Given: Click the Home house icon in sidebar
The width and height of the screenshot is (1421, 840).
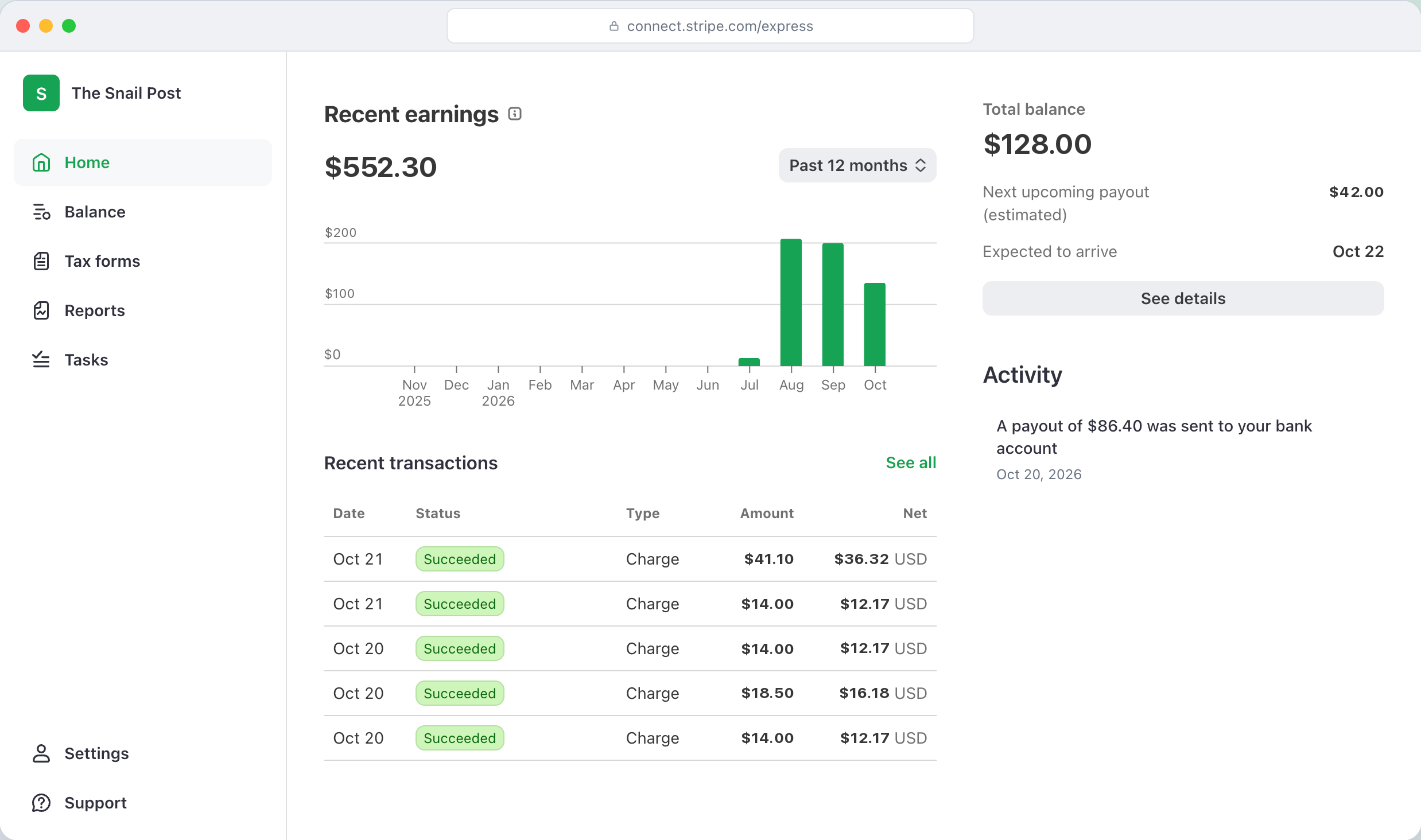Looking at the screenshot, I should click(x=41, y=162).
